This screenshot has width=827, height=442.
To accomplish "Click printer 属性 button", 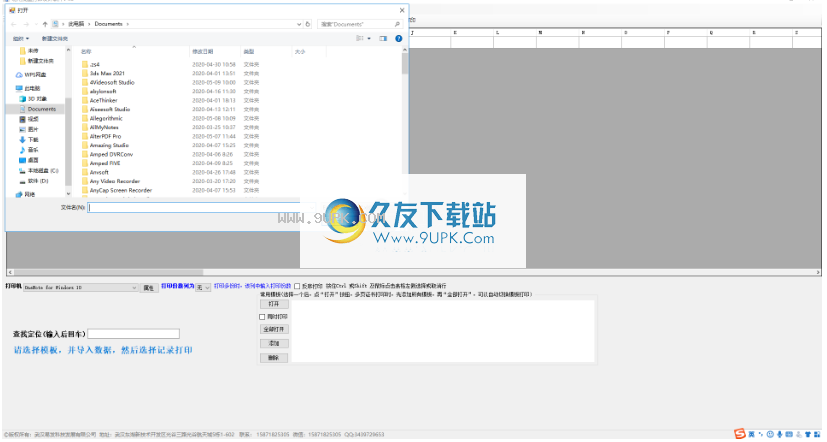I will [149, 288].
